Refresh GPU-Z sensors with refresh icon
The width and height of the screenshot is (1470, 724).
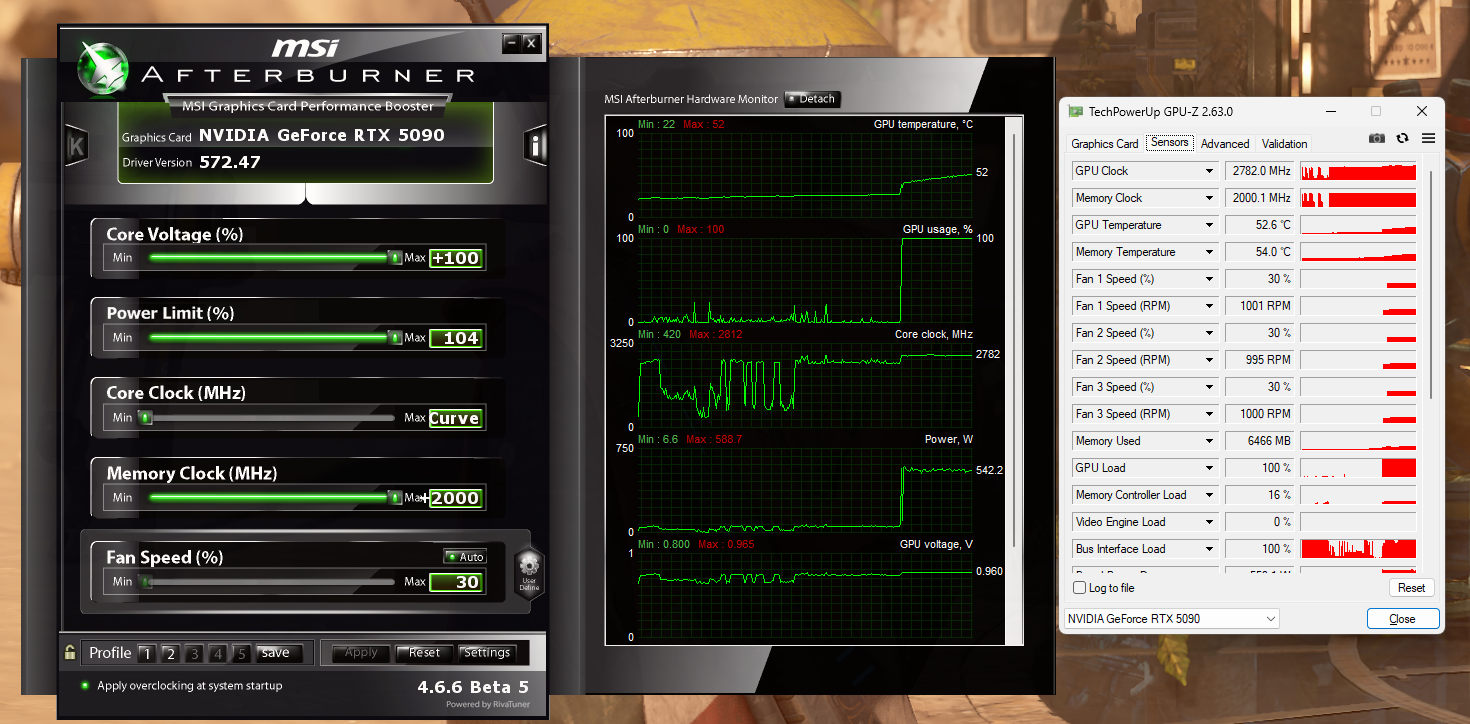click(x=1403, y=138)
